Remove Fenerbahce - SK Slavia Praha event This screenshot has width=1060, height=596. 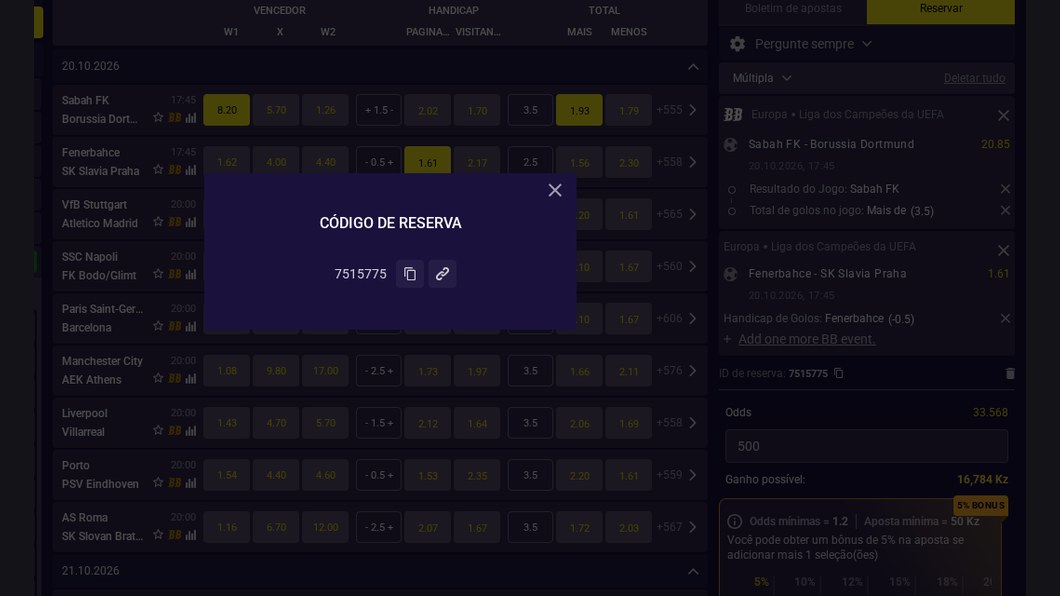tap(1003, 251)
